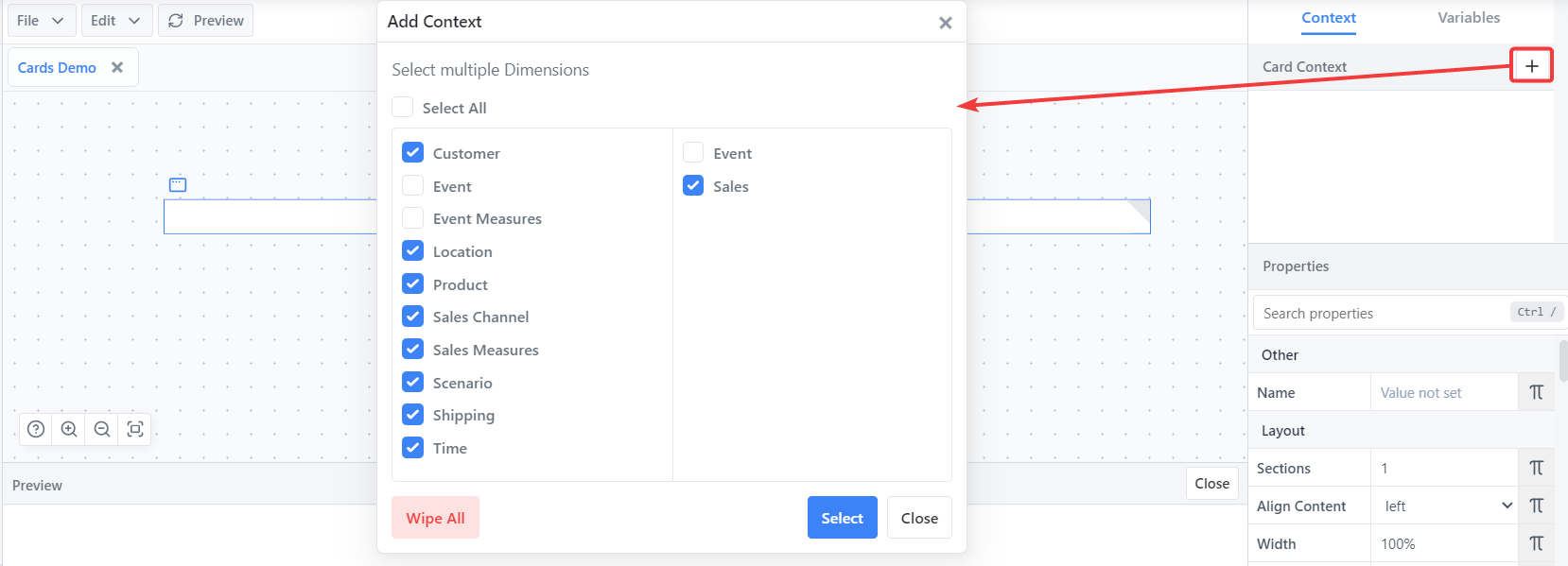Click the pi icon next to Name
The width and height of the screenshot is (1568, 566).
coord(1536,392)
